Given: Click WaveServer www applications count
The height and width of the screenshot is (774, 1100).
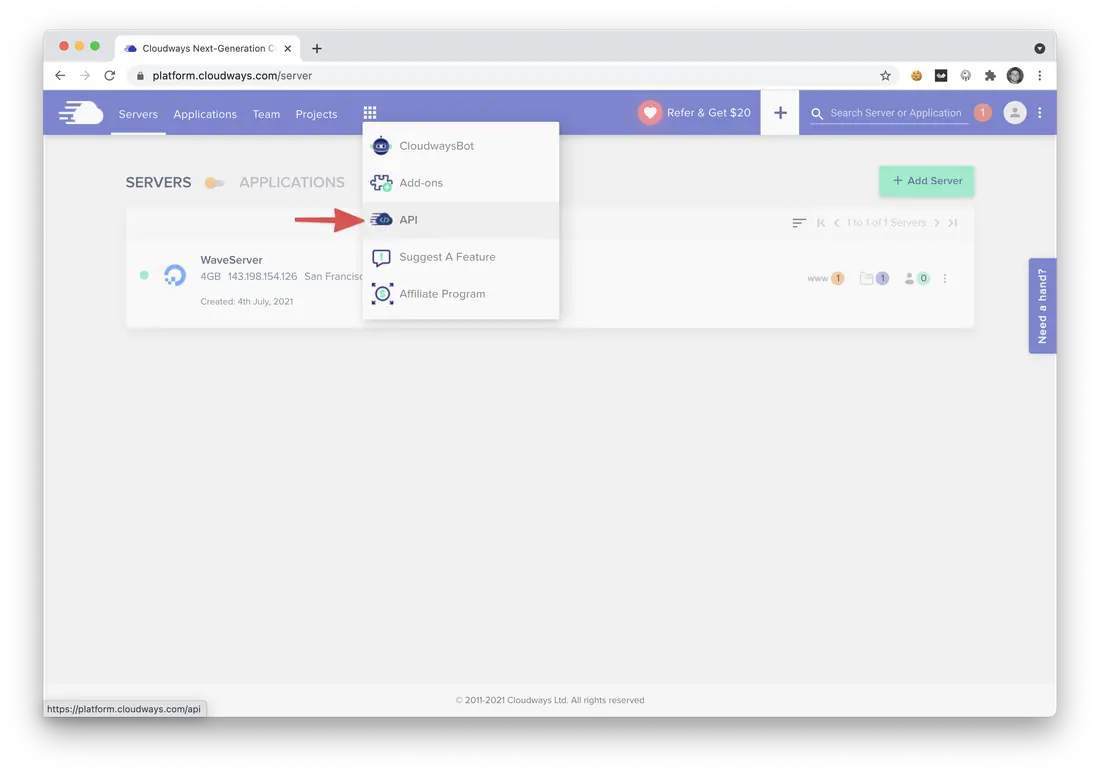Looking at the screenshot, I should pyautogui.click(x=826, y=279).
